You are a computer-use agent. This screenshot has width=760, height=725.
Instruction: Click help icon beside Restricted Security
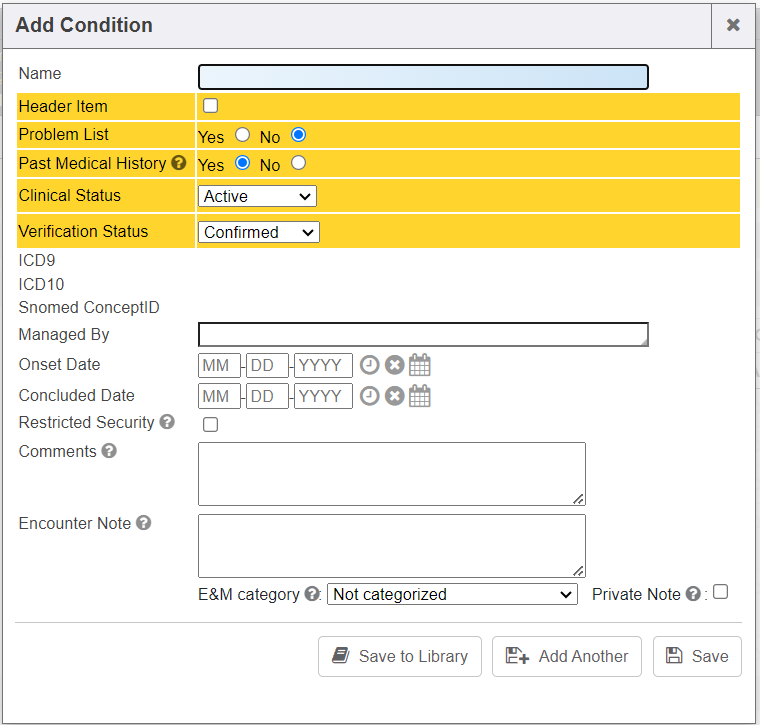(x=167, y=422)
